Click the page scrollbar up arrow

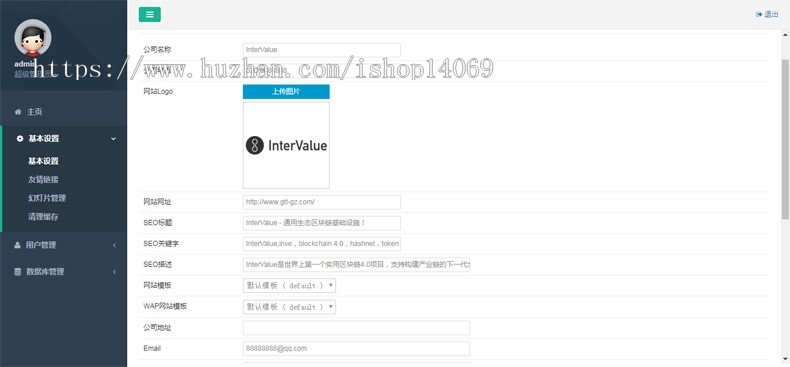(x=785, y=34)
